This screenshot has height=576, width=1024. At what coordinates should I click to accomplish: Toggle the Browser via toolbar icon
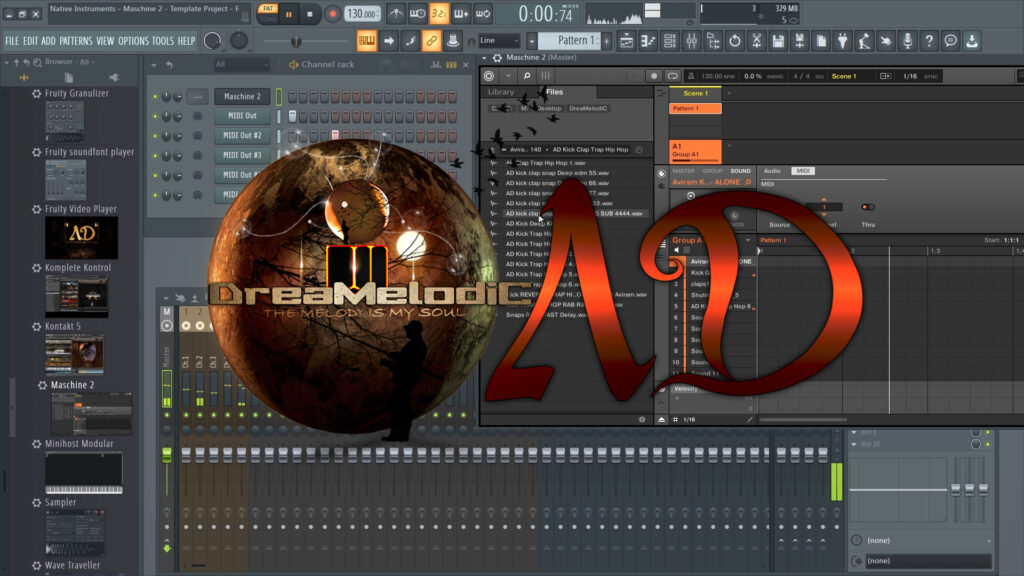(x=713, y=41)
